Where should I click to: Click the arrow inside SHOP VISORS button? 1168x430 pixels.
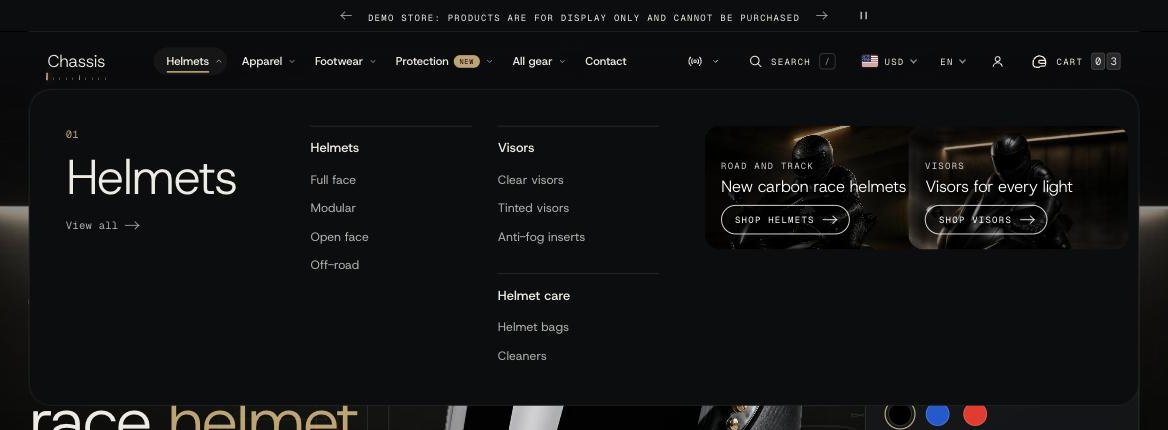coord(1027,220)
